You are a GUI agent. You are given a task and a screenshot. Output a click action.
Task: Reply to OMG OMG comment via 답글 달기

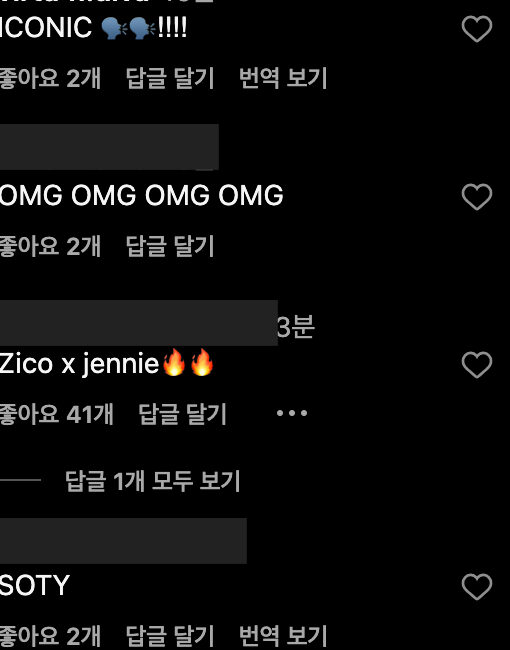[x=170, y=246]
